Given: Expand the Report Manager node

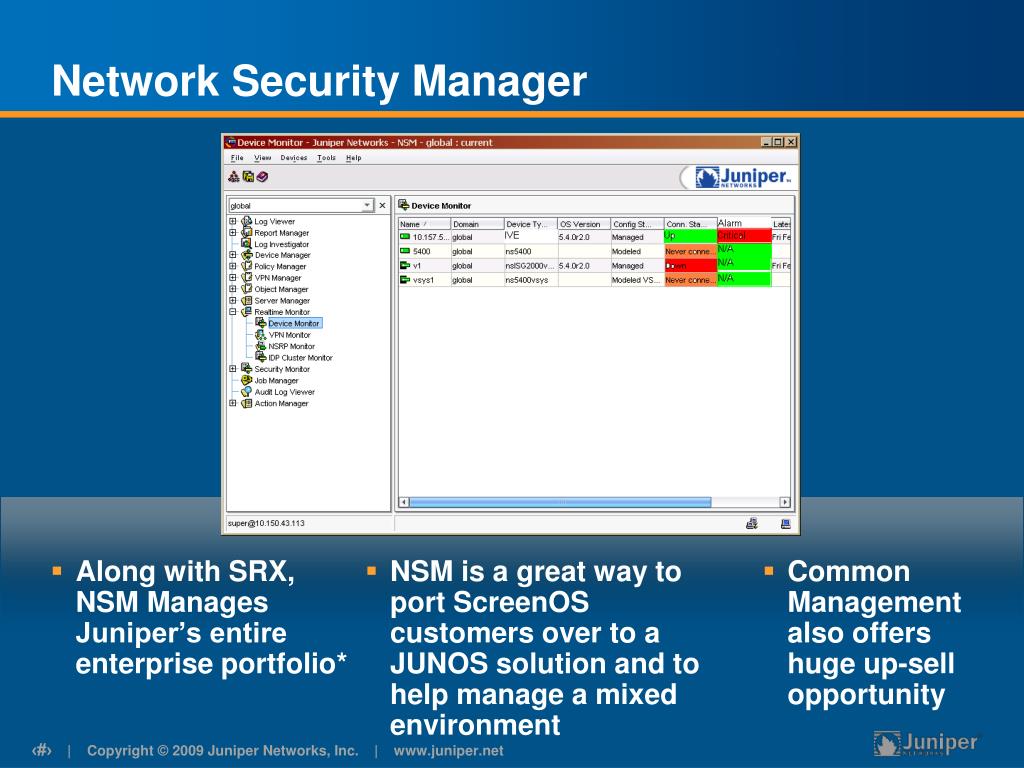Looking at the screenshot, I should (x=232, y=232).
